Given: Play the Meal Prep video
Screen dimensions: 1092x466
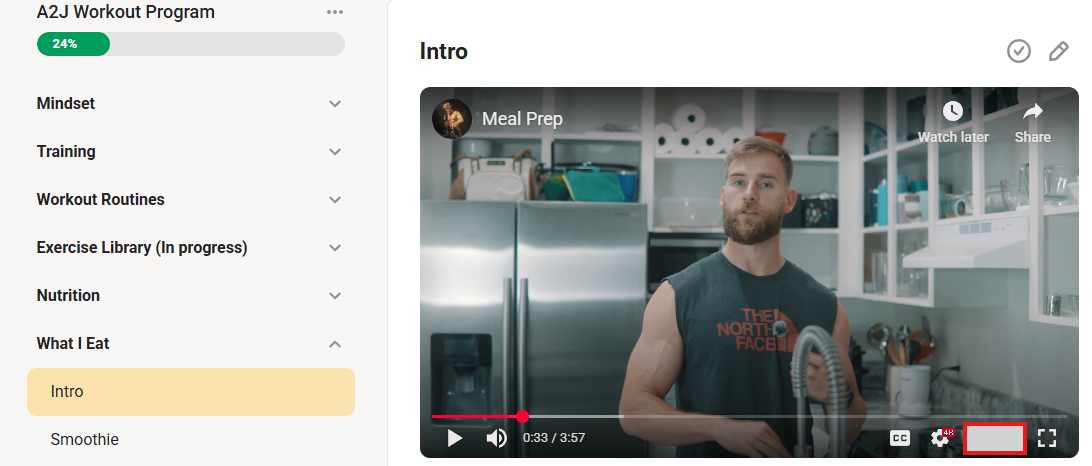Looking at the screenshot, I should [455, 438].
